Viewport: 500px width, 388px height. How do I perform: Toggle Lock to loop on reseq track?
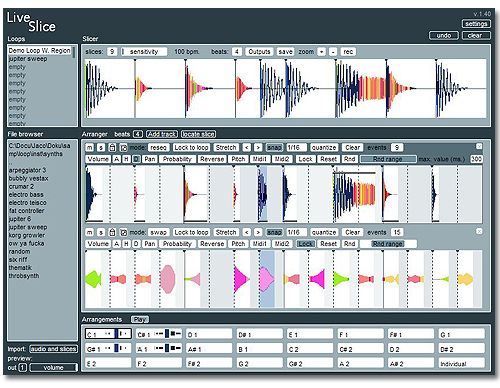pos(191,148)
